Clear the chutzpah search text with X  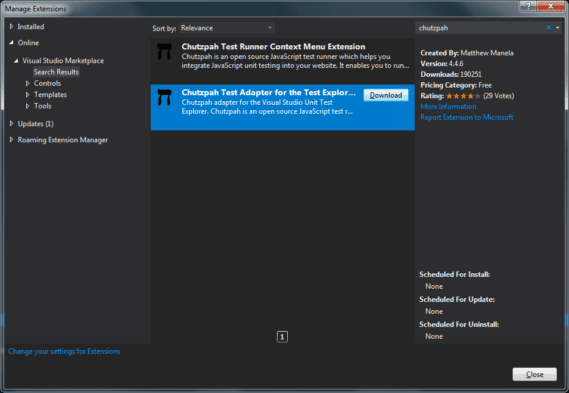pyautogui.click(x=548, y=28)
